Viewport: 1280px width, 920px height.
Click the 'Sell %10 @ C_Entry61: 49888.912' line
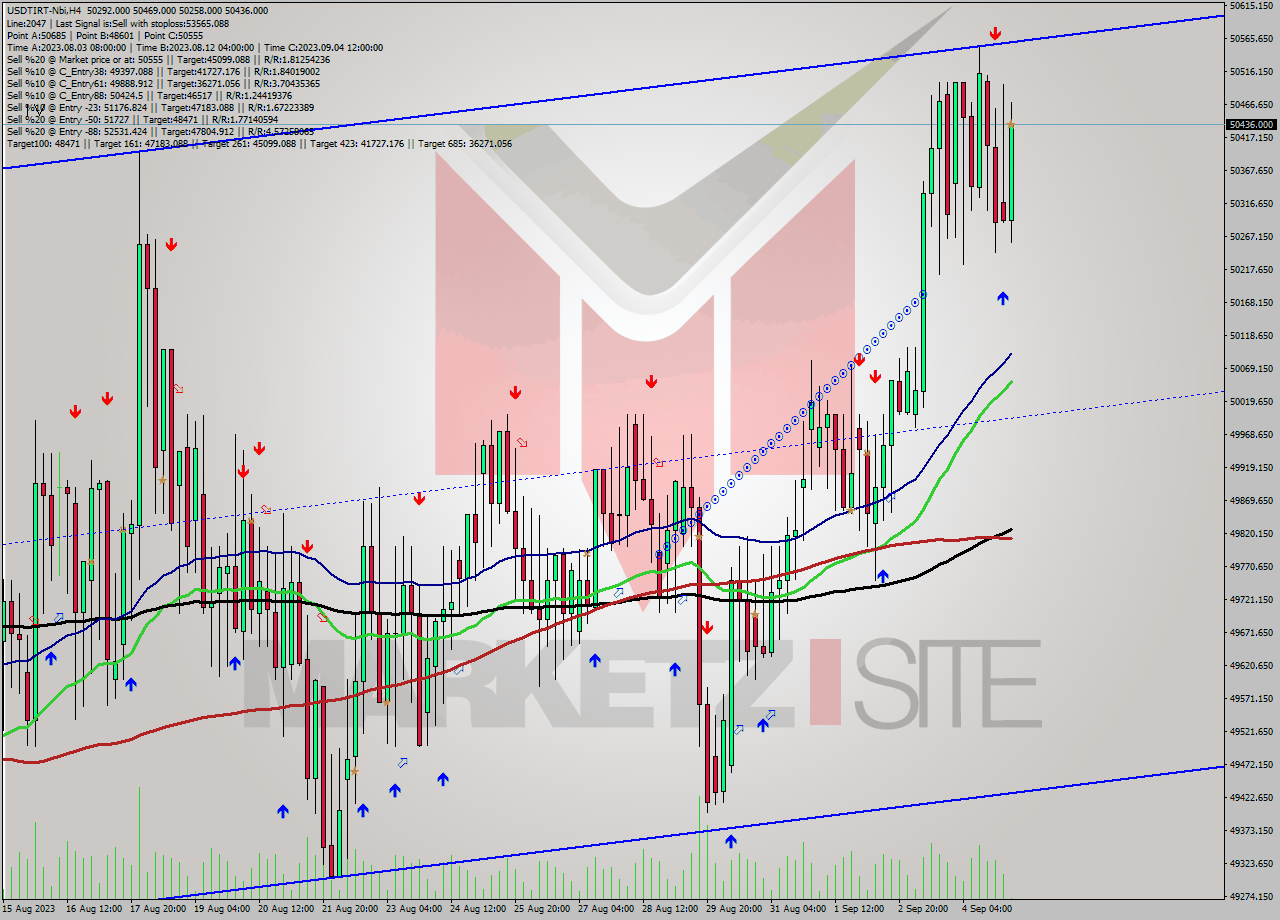163,83
